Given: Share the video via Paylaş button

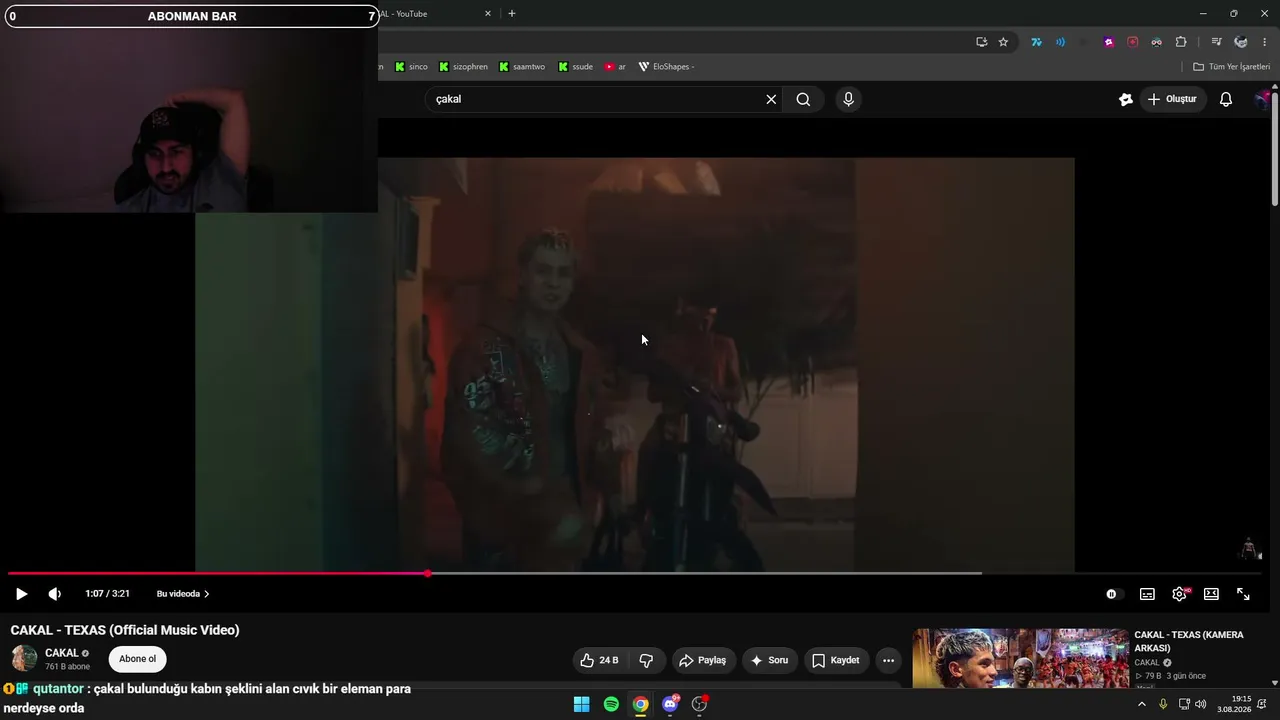Looking at the screenshot, I should click(x=703, y=660).
